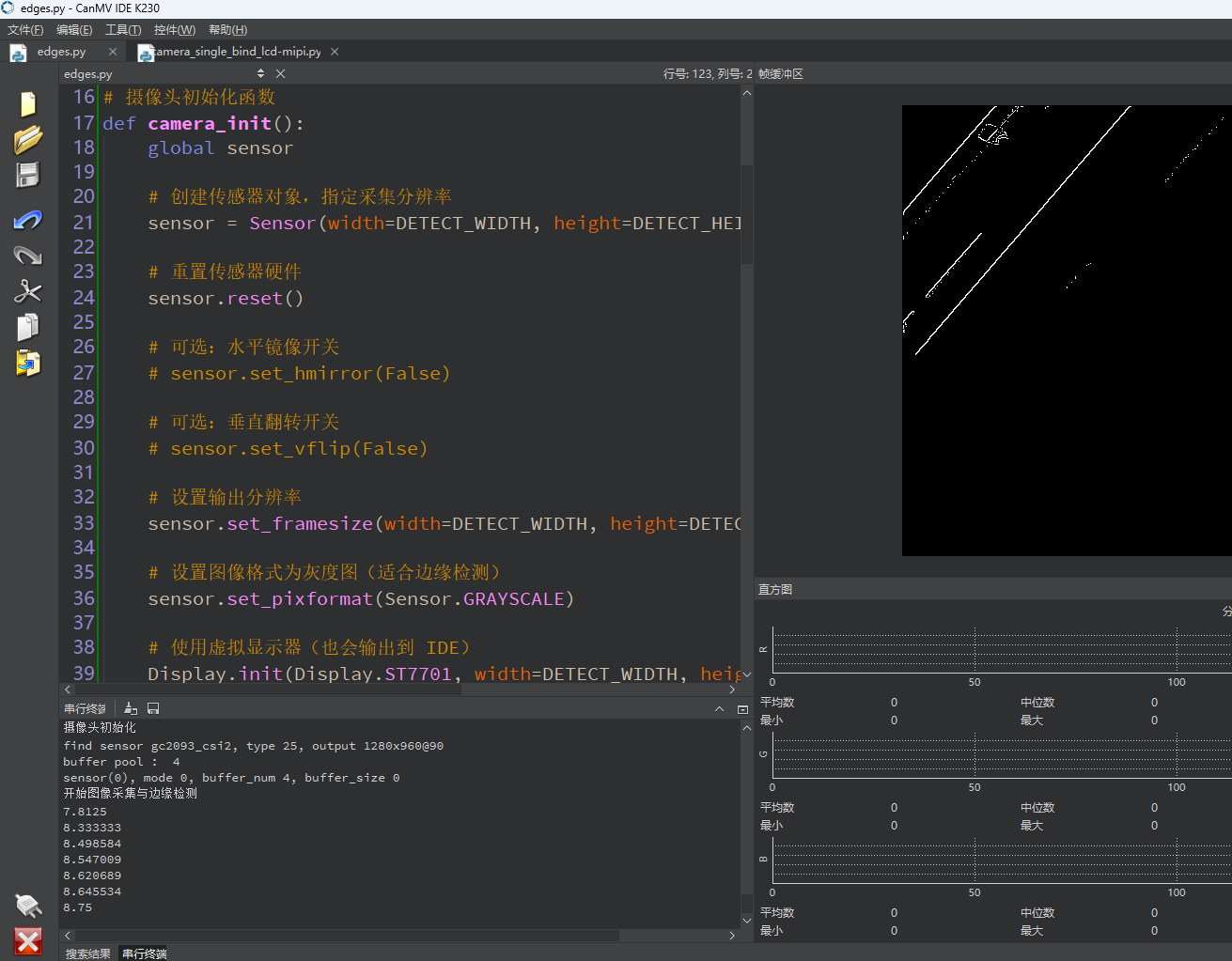Select the 串行终端 bottom tab
The image size is (1232, 961).
pos(145,953)
